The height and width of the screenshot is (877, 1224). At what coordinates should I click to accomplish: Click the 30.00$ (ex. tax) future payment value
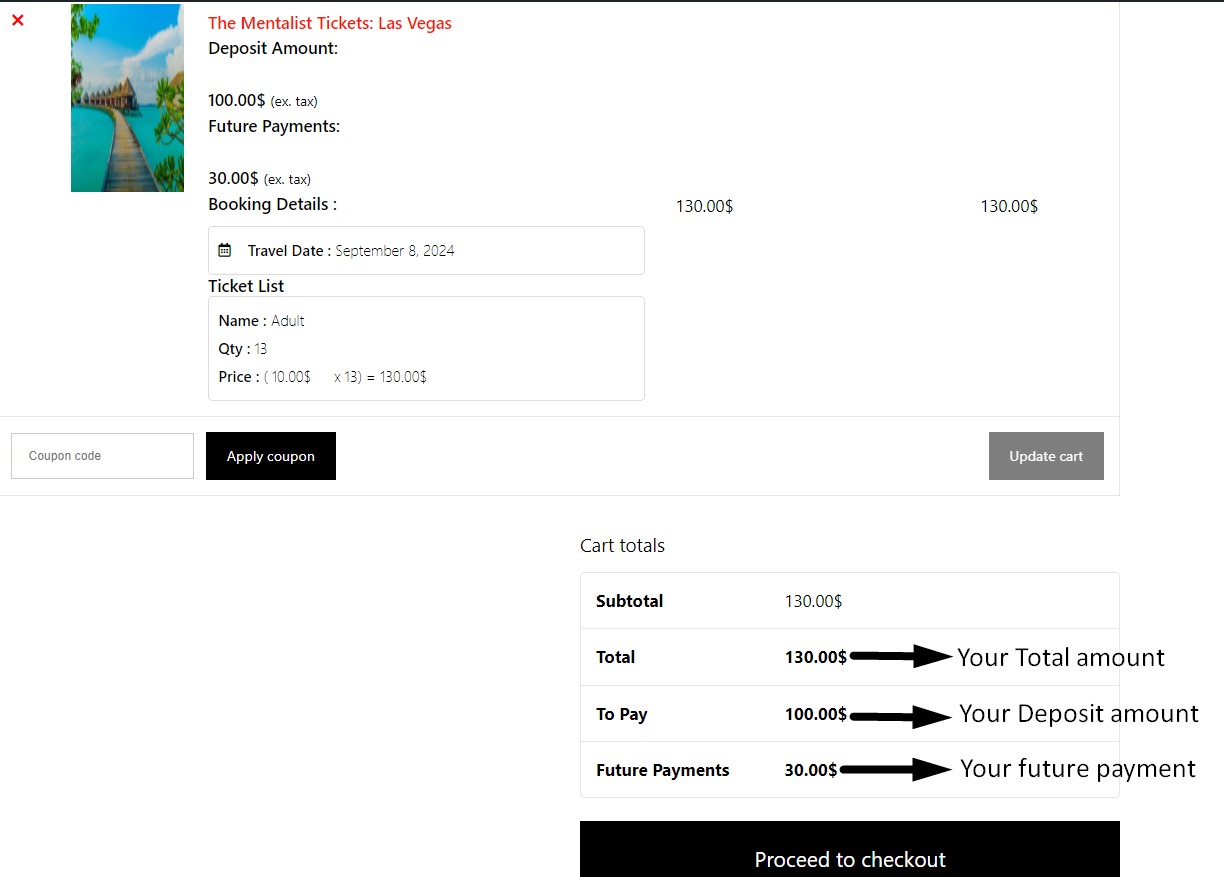coord(260,178)
